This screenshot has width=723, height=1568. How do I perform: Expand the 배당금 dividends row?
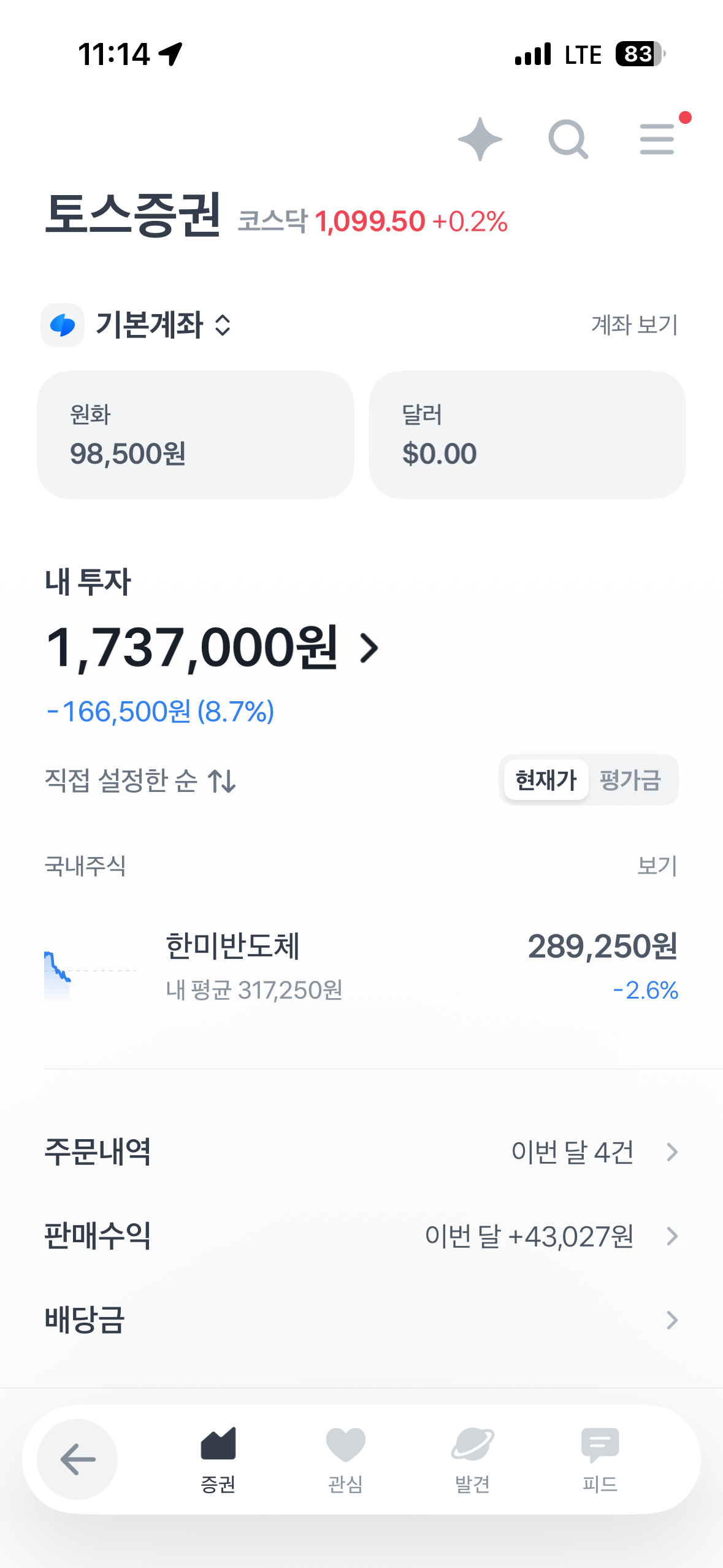pos(361,1320)
